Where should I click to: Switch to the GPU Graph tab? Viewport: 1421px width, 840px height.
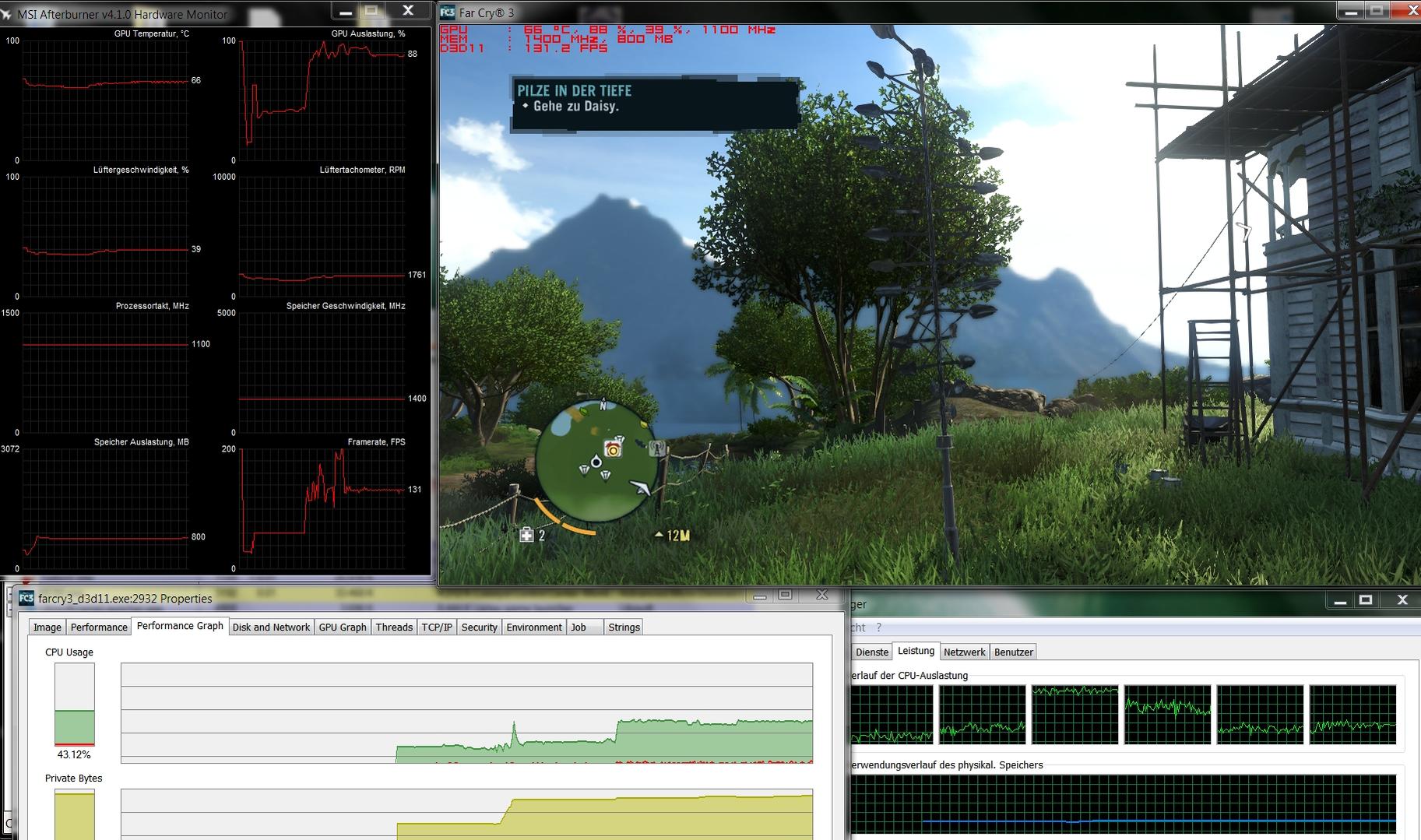[343, 627]
